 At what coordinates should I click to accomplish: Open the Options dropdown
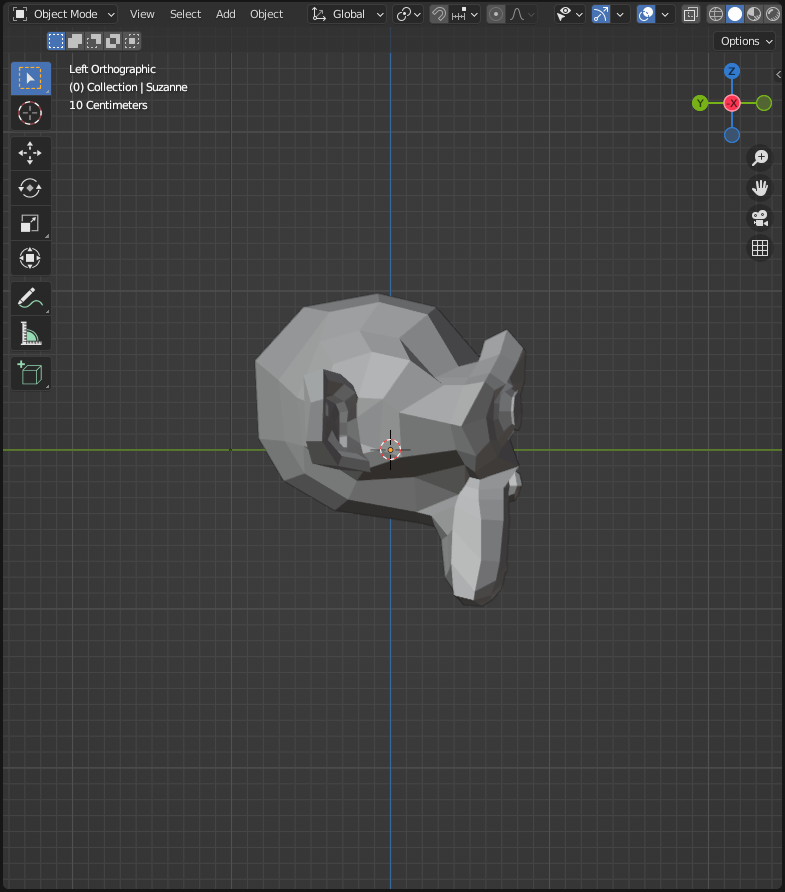pos(745,42)
